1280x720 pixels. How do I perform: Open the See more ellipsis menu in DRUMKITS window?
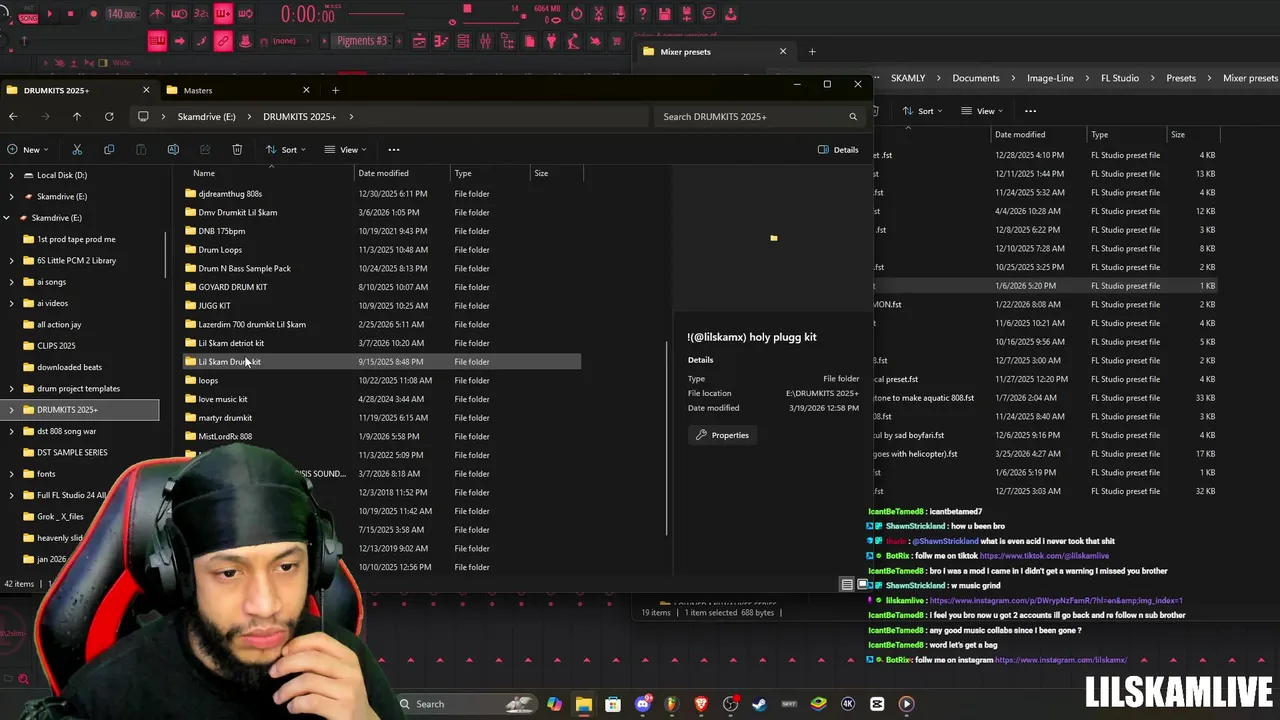point(394,150)
